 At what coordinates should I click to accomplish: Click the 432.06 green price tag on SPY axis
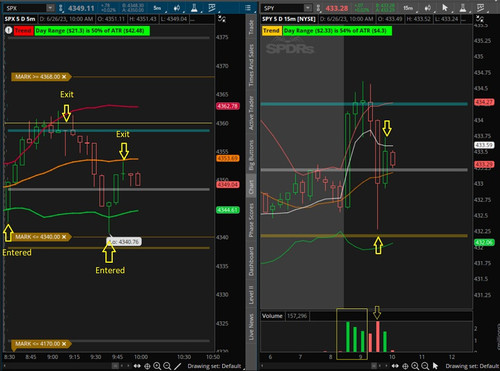point(484,242)
